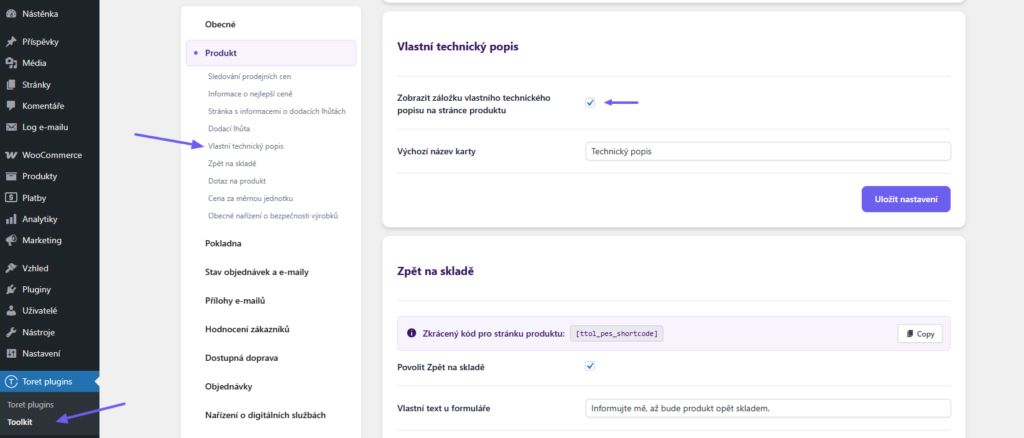Copy the ttol_pes_shortcode shortcode
This screenshot has width=1024, height=438.
point(920,334)
